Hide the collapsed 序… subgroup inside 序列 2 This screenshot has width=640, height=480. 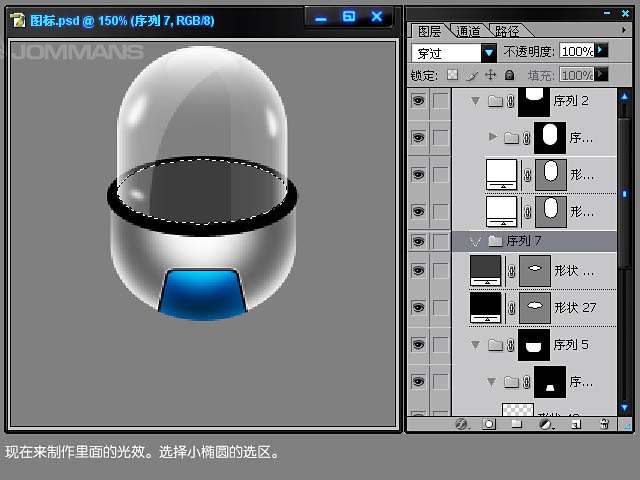(x=418, y=138)
